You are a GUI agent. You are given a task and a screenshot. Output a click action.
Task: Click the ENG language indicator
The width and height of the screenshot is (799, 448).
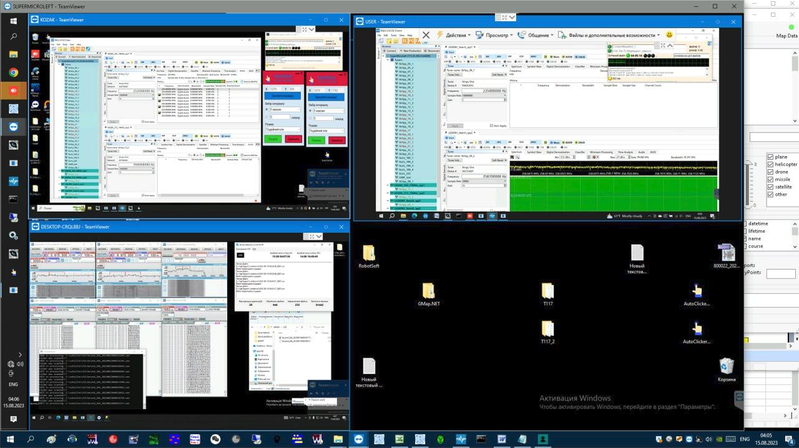pyautogui.click(x=13, y=382)
